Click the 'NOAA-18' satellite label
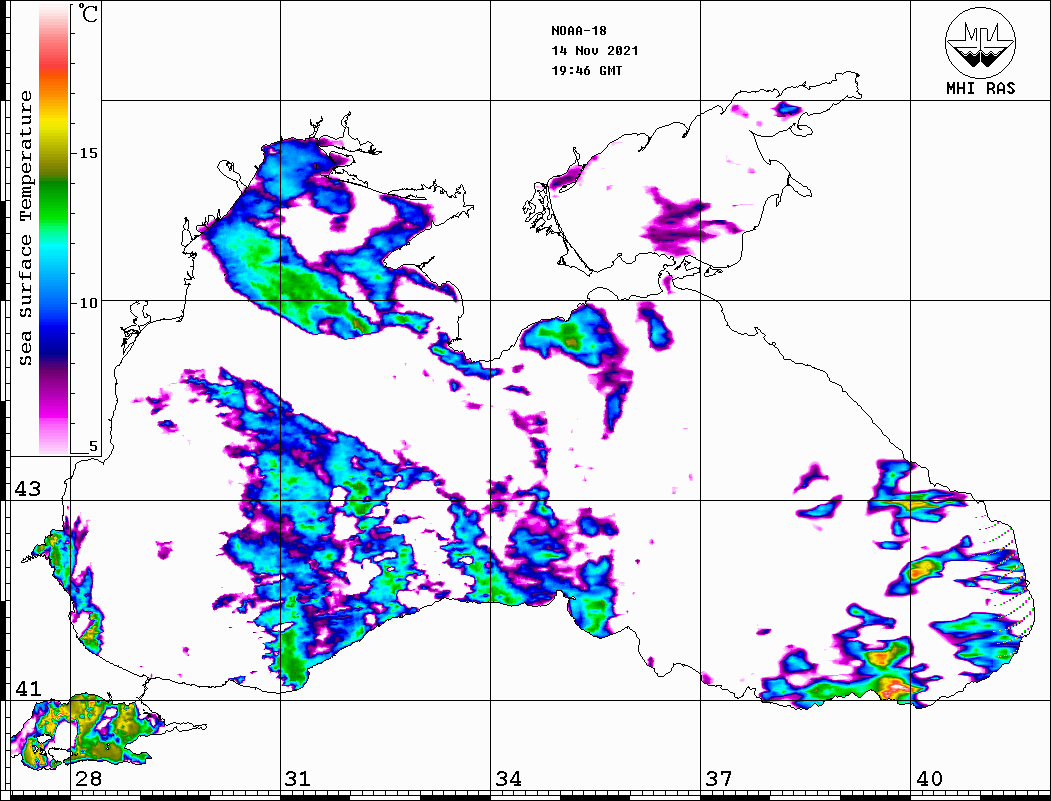Viewport: 1051px width, 801px height. coord(578,31)
